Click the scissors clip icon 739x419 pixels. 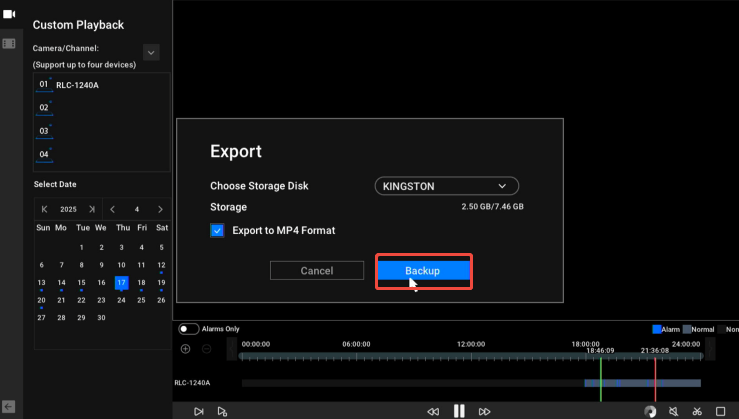coord(697,411)
